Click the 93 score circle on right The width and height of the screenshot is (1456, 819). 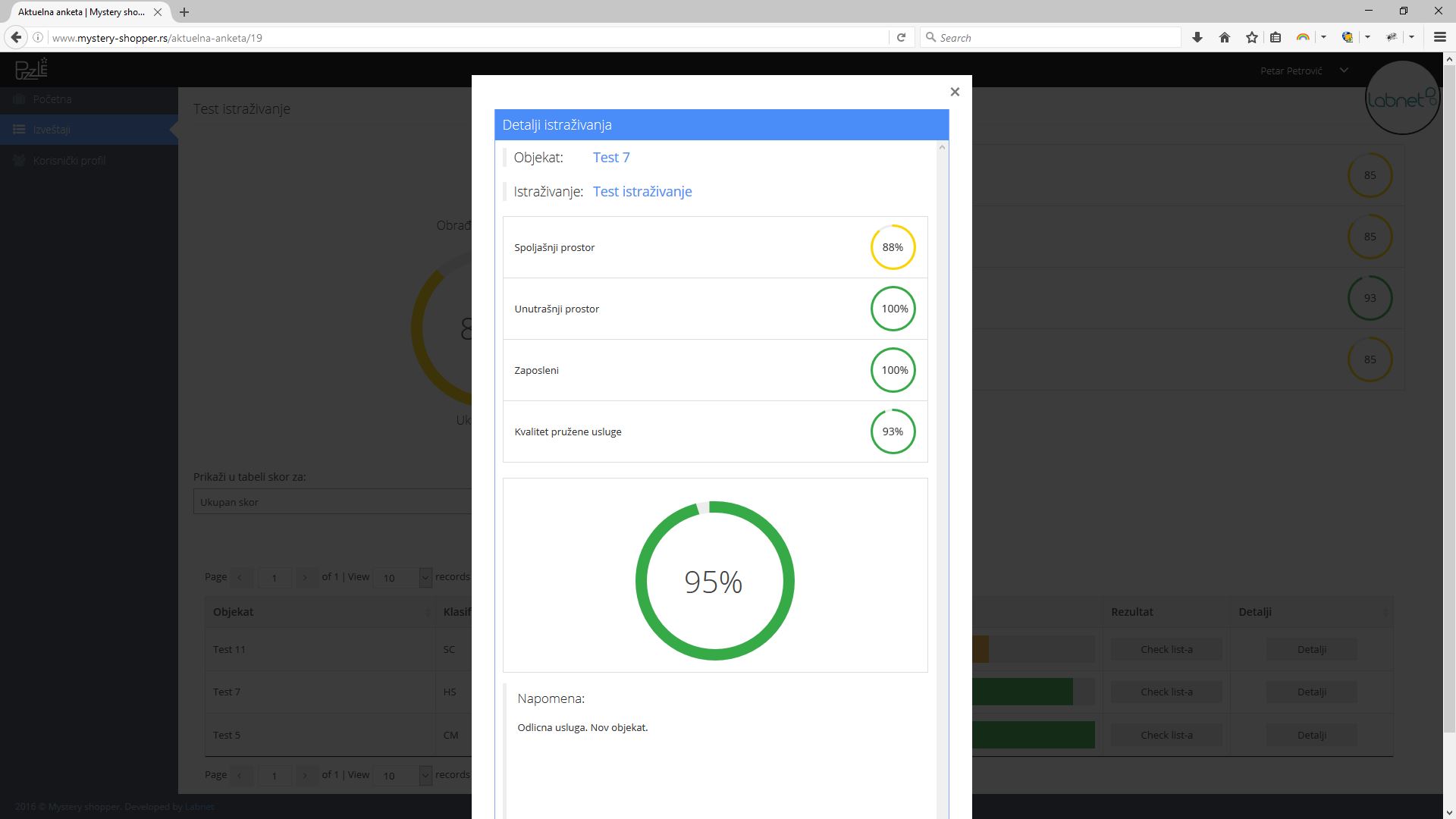[x=1370, y=298]
